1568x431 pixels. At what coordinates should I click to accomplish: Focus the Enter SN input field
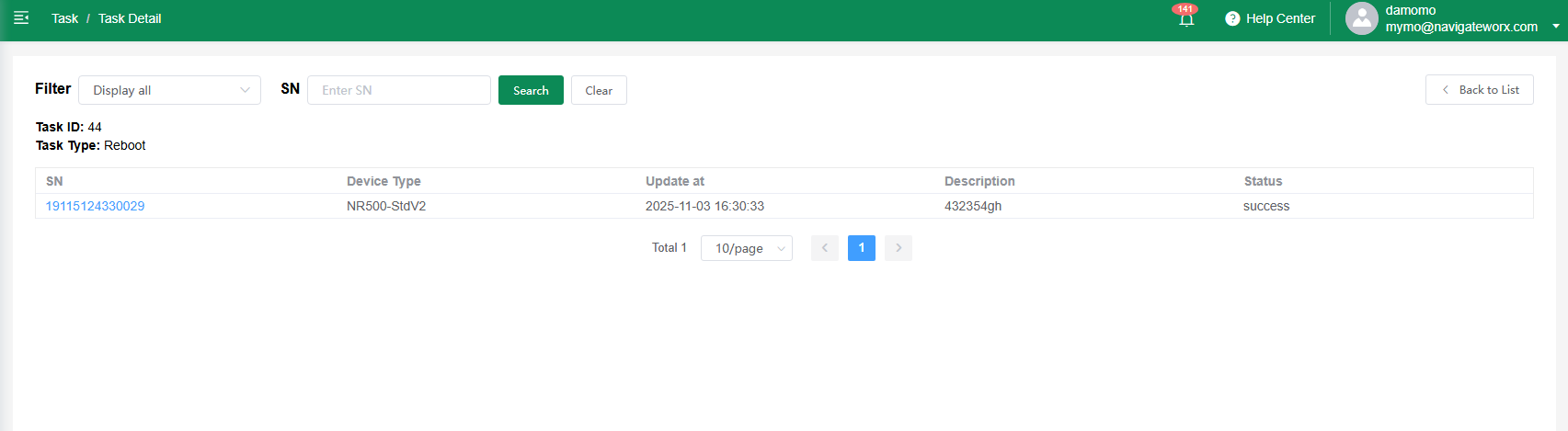[398, 90]
